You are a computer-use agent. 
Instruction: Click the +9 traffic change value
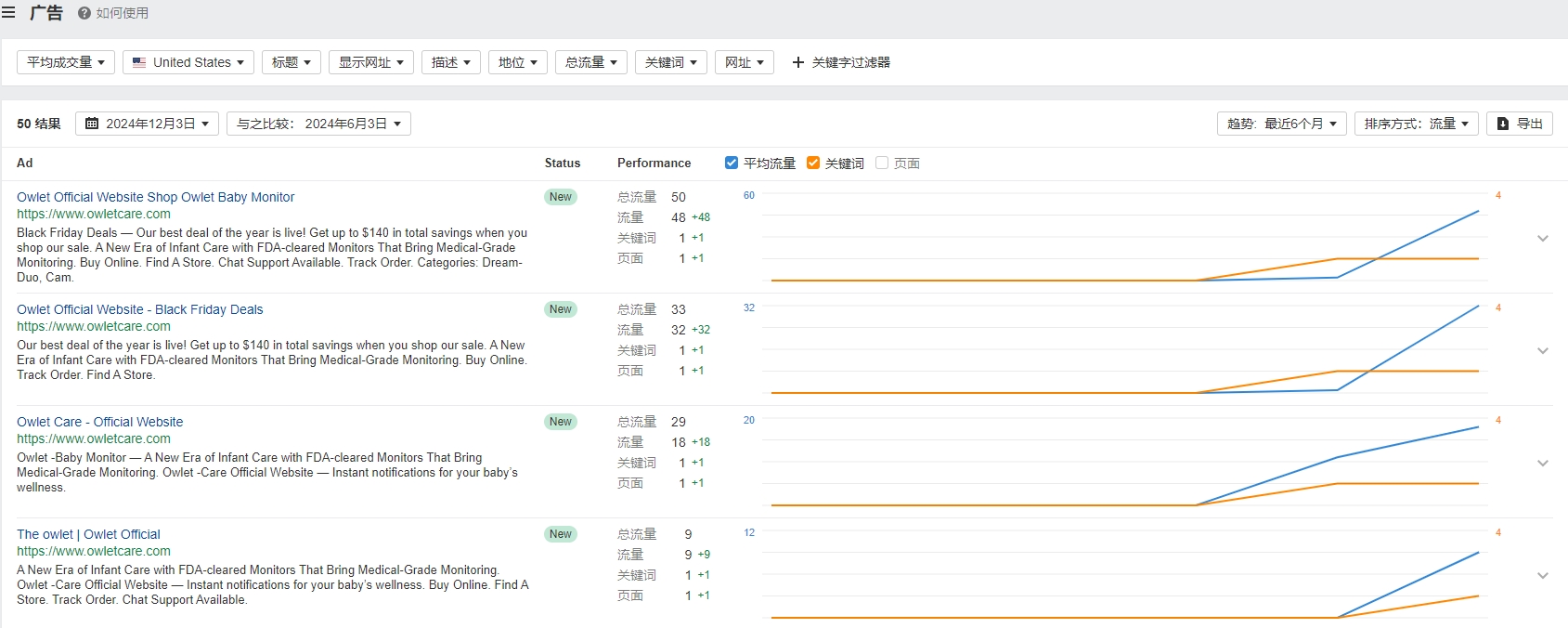[x=704, y=555]
